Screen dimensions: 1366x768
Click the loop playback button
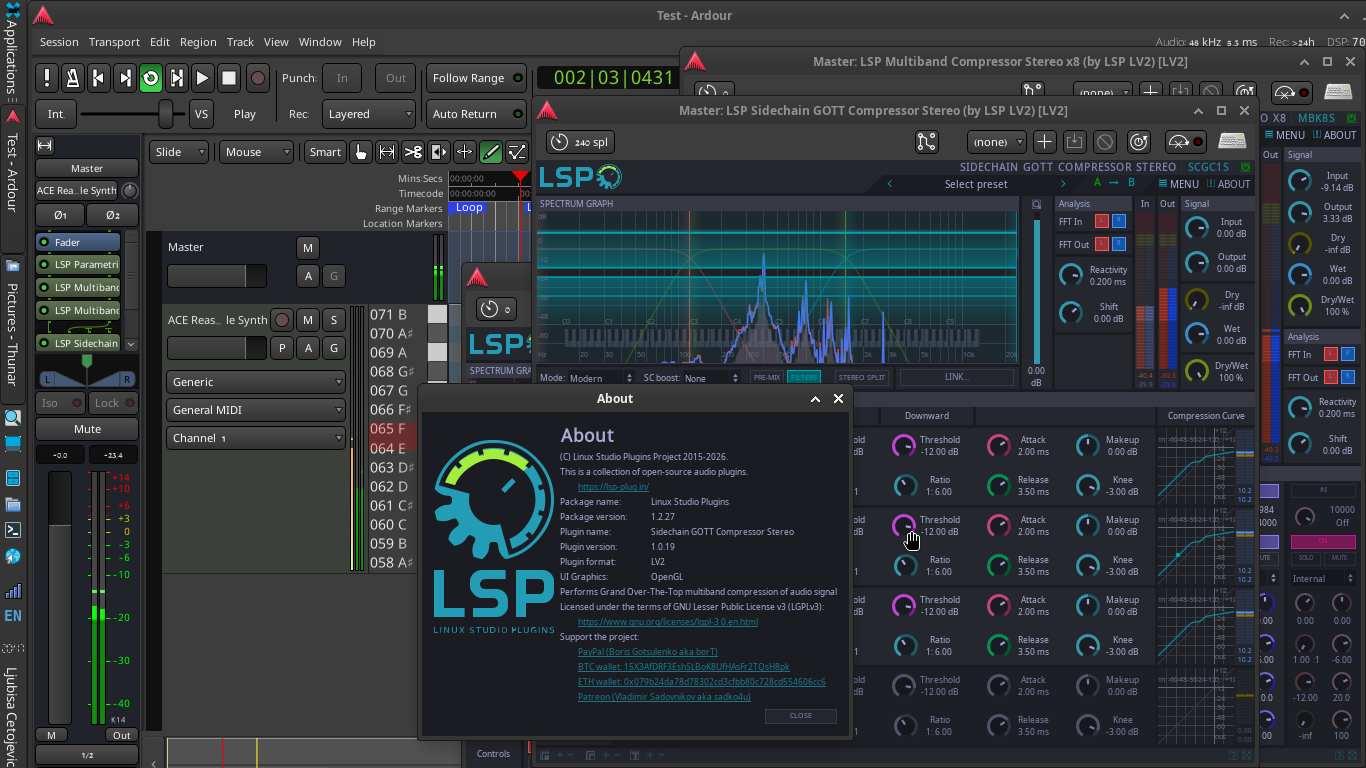[x=150, y=78]
